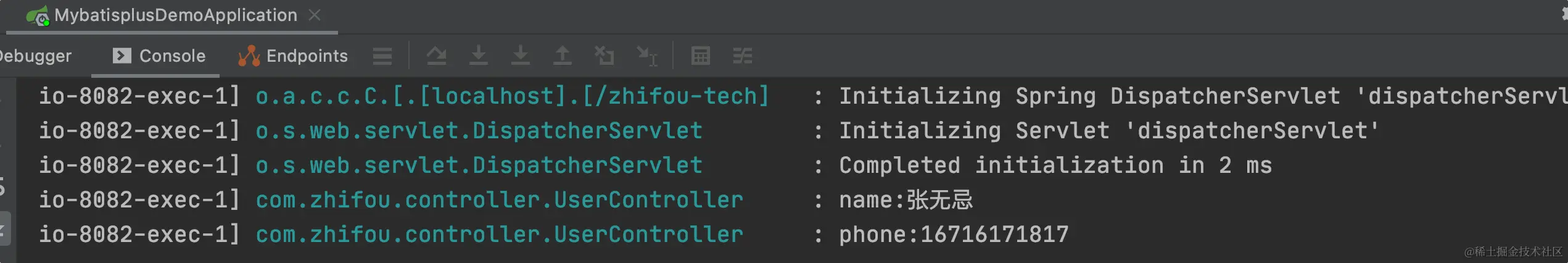Viewport: 1568px width, 263px height.
Task: Click the Completed initialization in 2 ms message
Action: pos(1055,165)
